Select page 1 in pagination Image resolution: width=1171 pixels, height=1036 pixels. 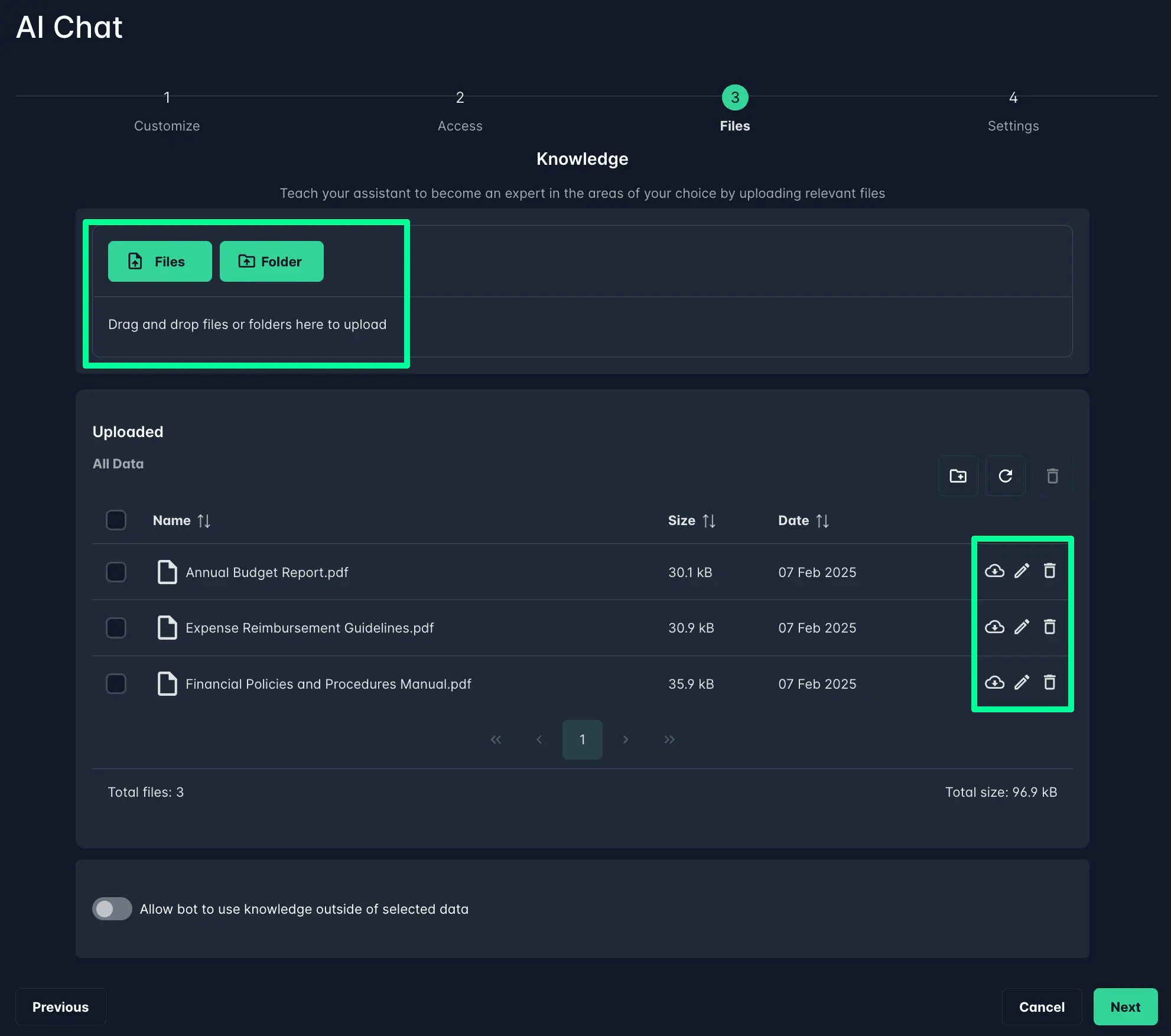(582, 739)
